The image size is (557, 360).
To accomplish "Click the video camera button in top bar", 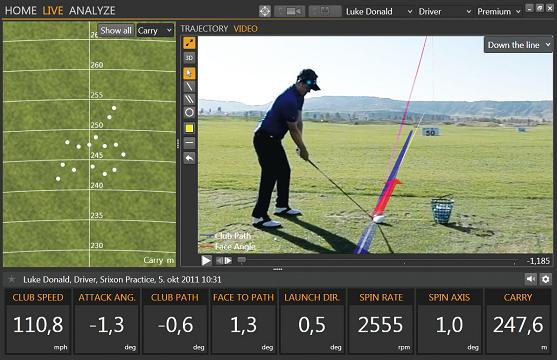I will pos(290,11).
